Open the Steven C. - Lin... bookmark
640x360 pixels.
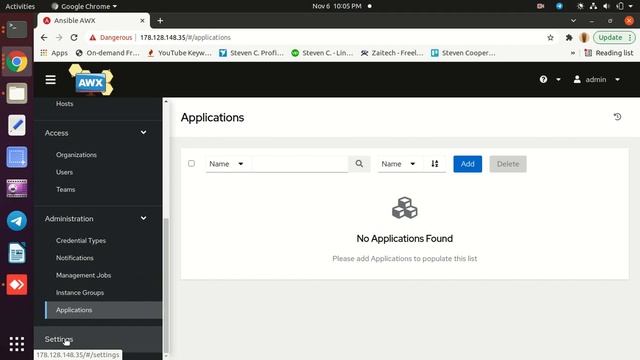[x=322, y=53]
